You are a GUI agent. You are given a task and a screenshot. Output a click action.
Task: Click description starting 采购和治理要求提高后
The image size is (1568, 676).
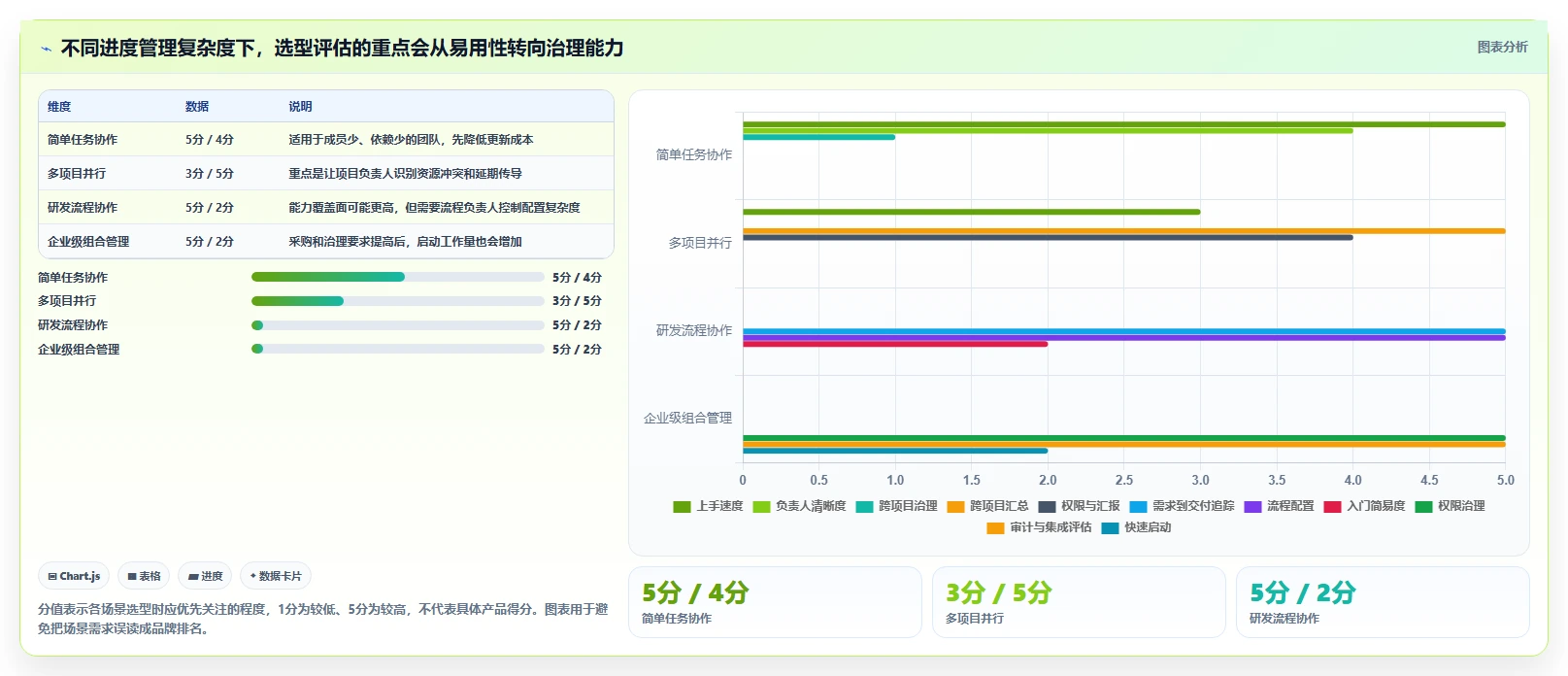[x=405, y=242]
